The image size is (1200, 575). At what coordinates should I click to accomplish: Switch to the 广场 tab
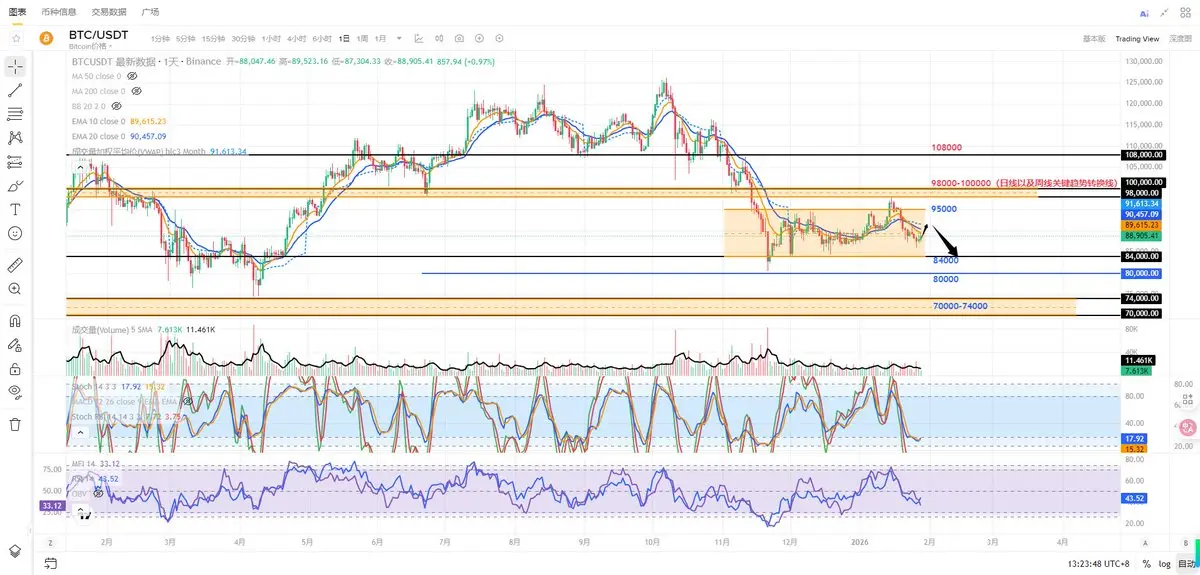[150, 12]
